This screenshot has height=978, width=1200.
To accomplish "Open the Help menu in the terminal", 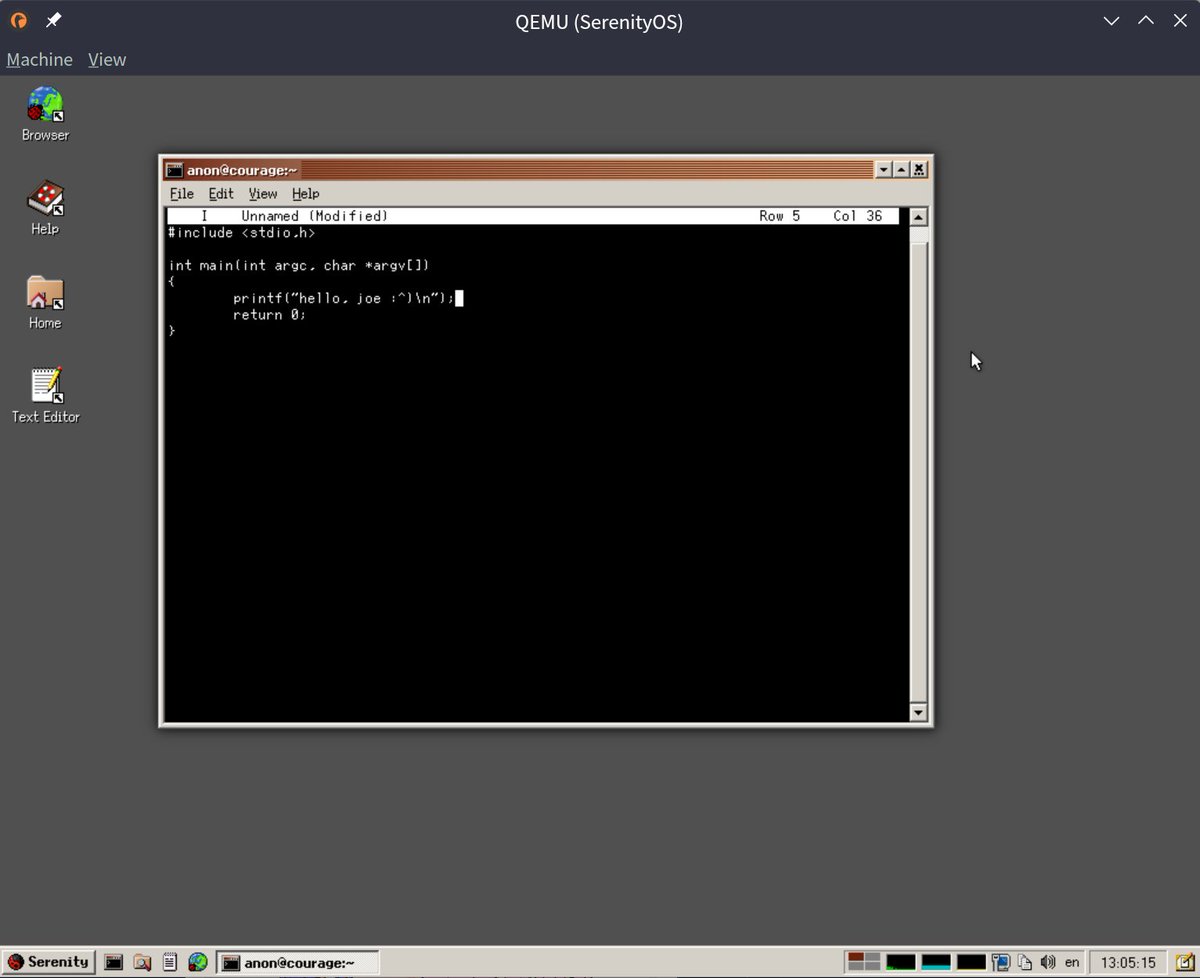I will coord(305,194).
